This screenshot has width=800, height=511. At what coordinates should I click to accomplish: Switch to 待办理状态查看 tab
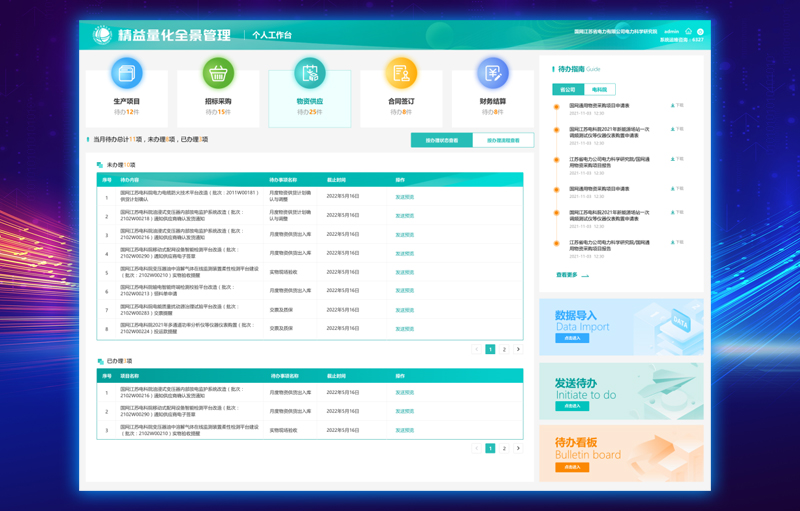point(442,141)
